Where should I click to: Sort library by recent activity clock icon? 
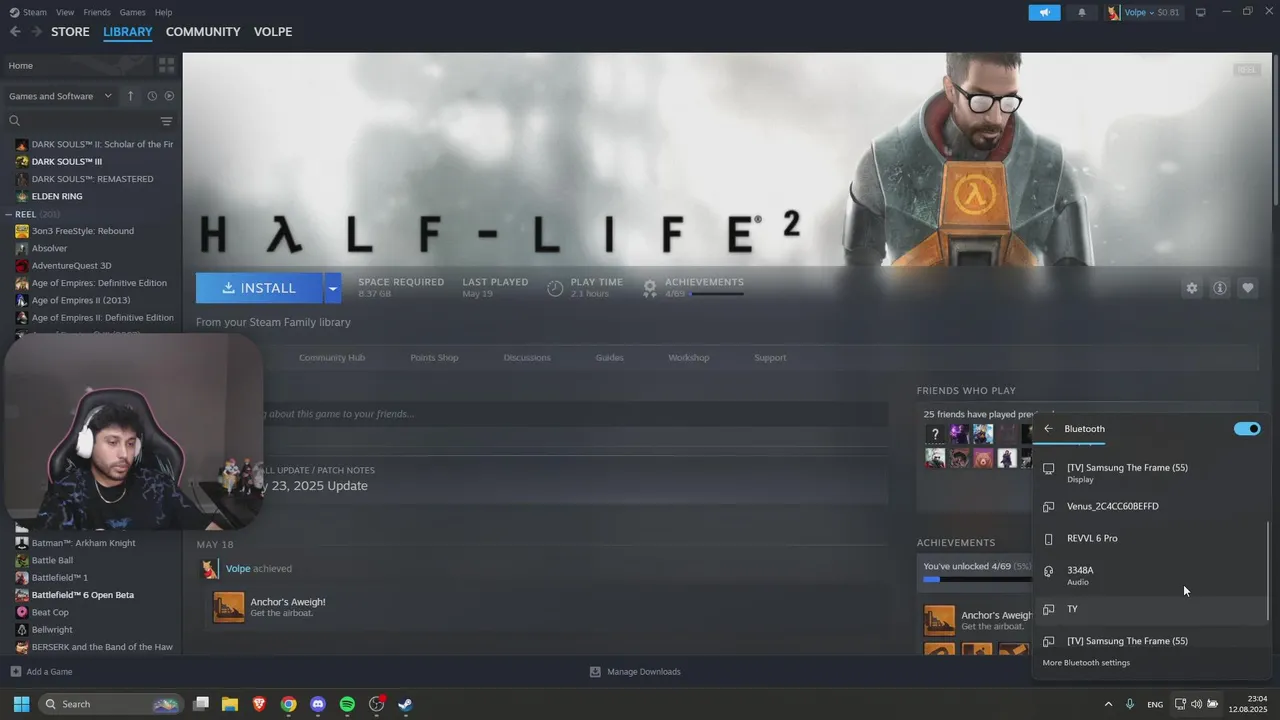(x=152, y=96)
